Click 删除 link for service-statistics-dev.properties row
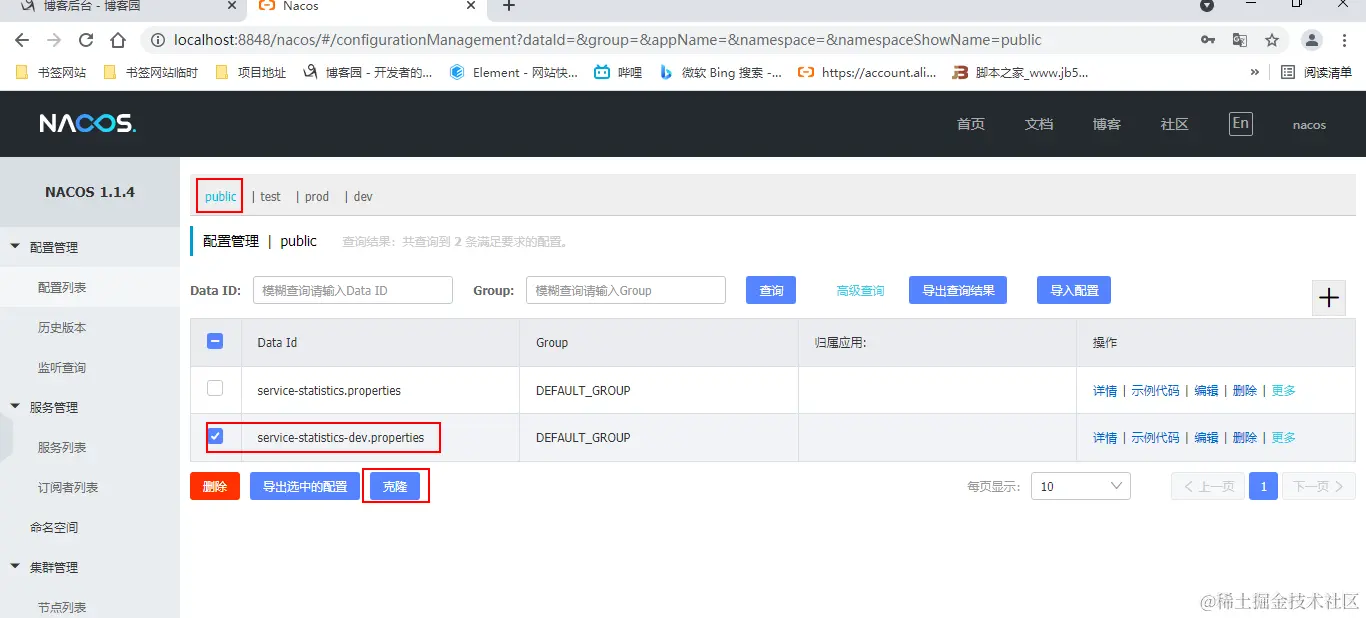 1245,437
